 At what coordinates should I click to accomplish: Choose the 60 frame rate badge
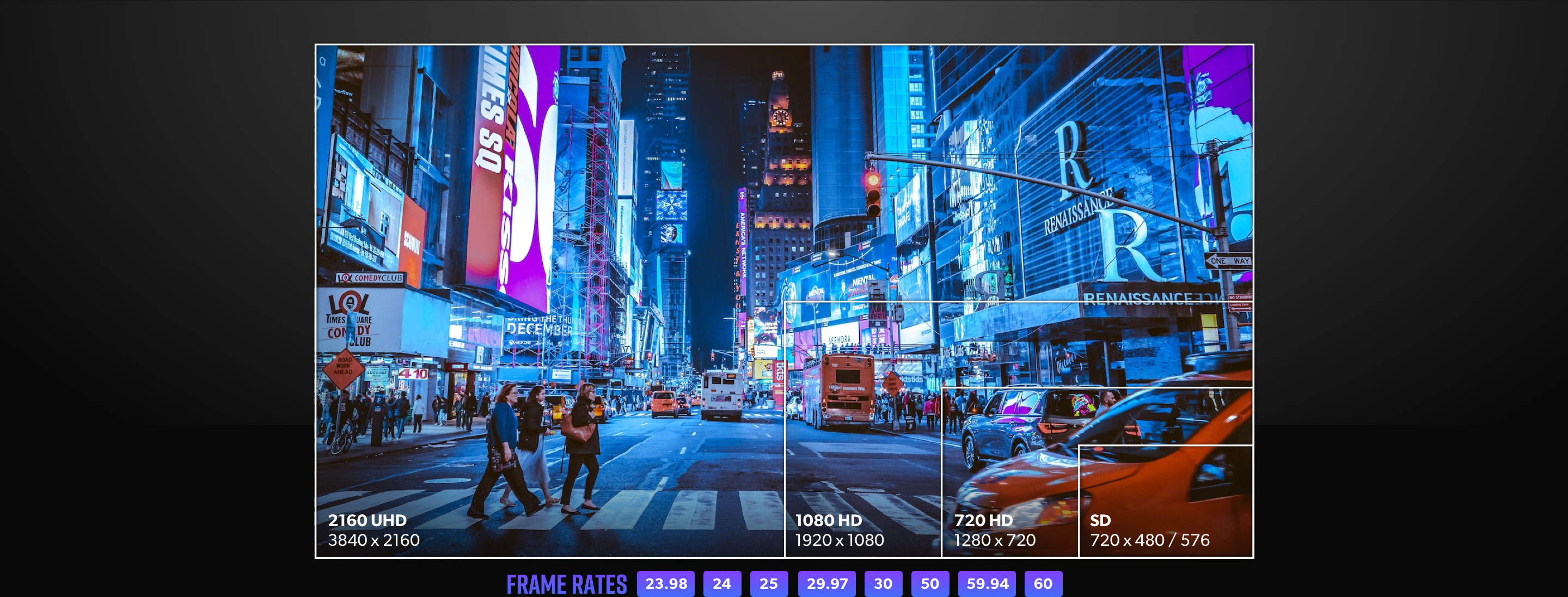[x=1043, y=583]
